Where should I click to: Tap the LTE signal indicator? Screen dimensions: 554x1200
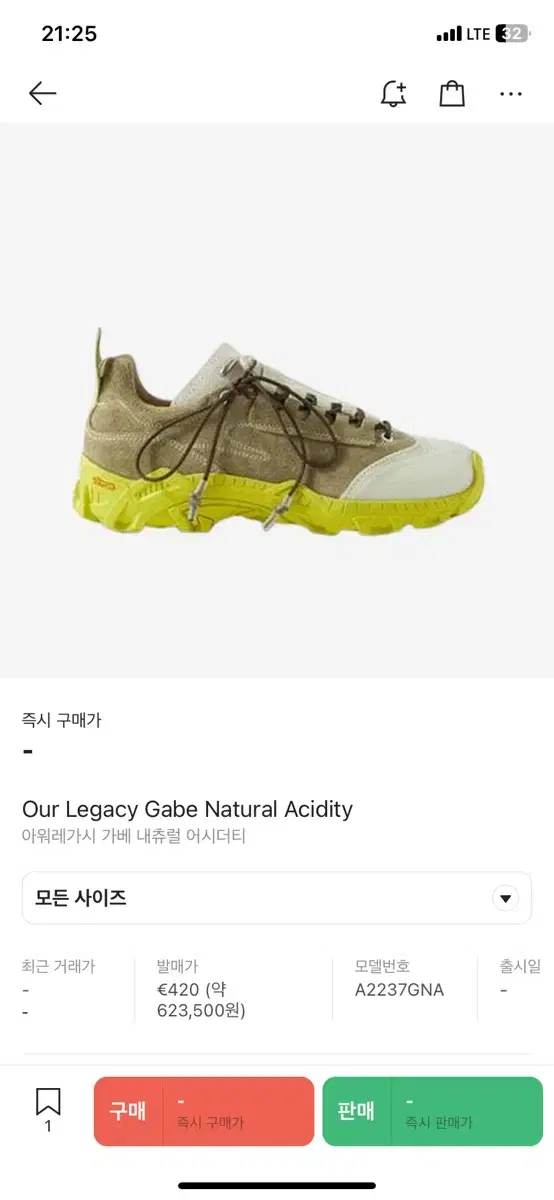coord(478,34)
